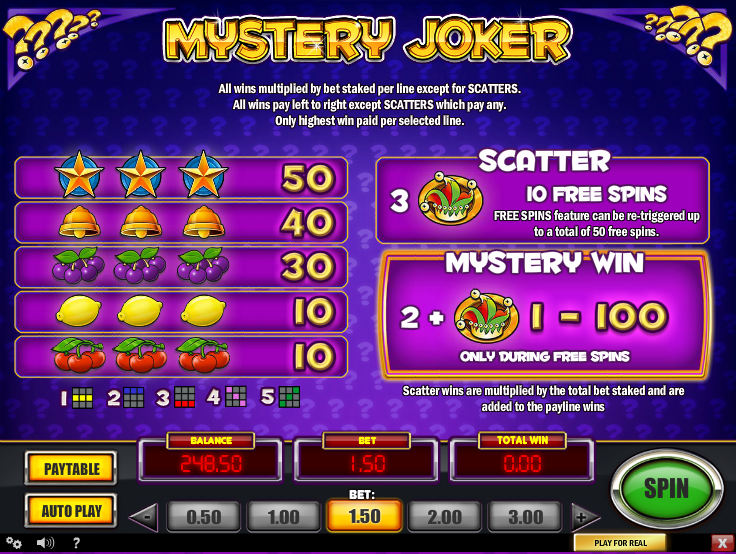Mute the game sound speaker icon
Viewport: 736px width, 554px height.
tap(46, 543)
